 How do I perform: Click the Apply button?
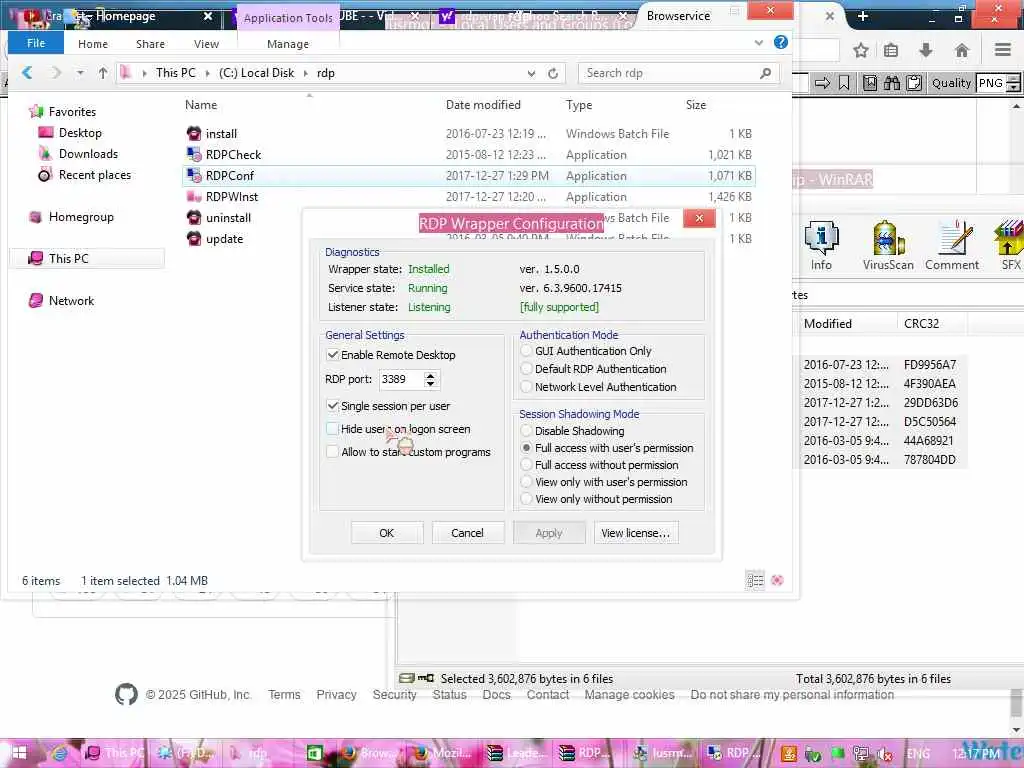(549, 533)
